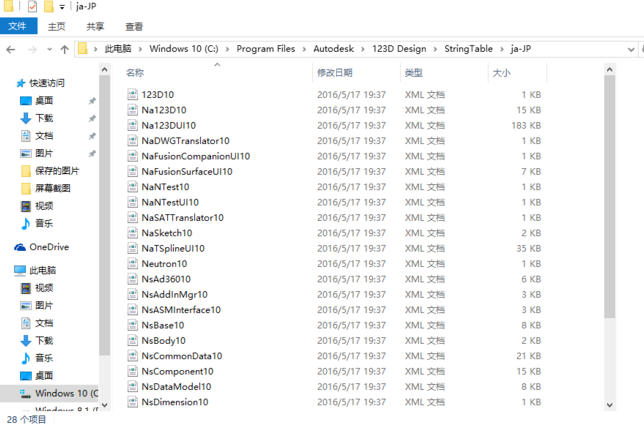Sort by the 大小 column header
The image size is (644, 426).
click(501, 73)
